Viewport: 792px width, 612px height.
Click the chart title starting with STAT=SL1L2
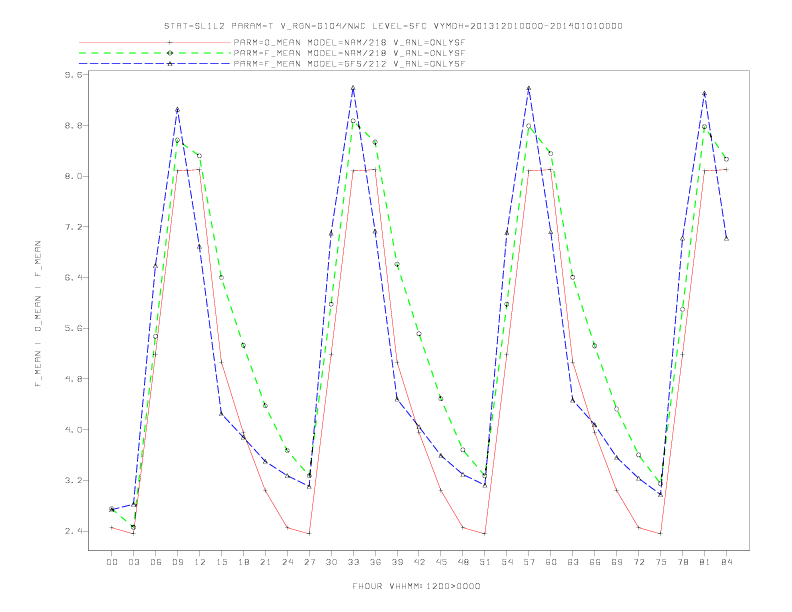(x=393, y=26)
